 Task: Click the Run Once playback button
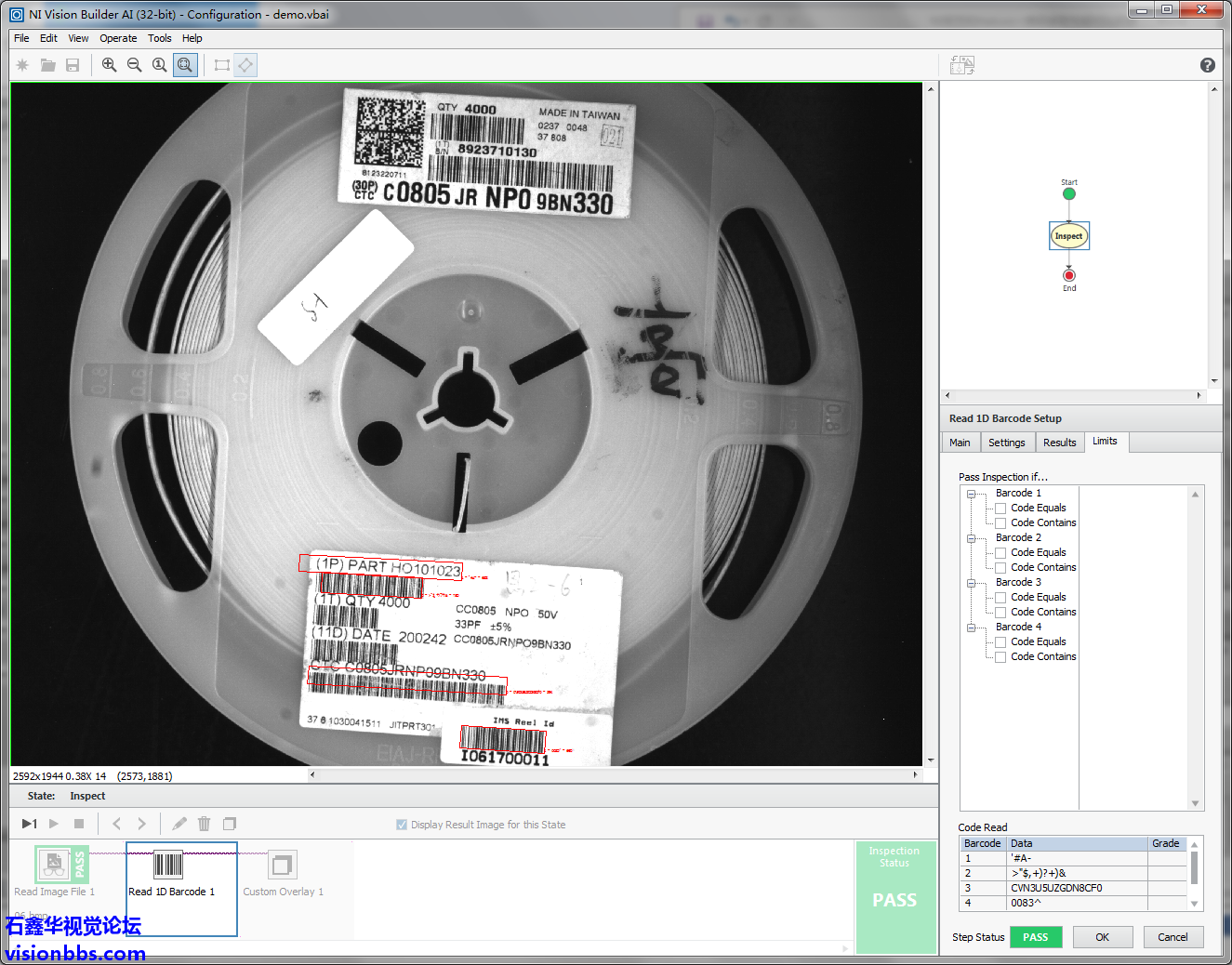point(29,824)
